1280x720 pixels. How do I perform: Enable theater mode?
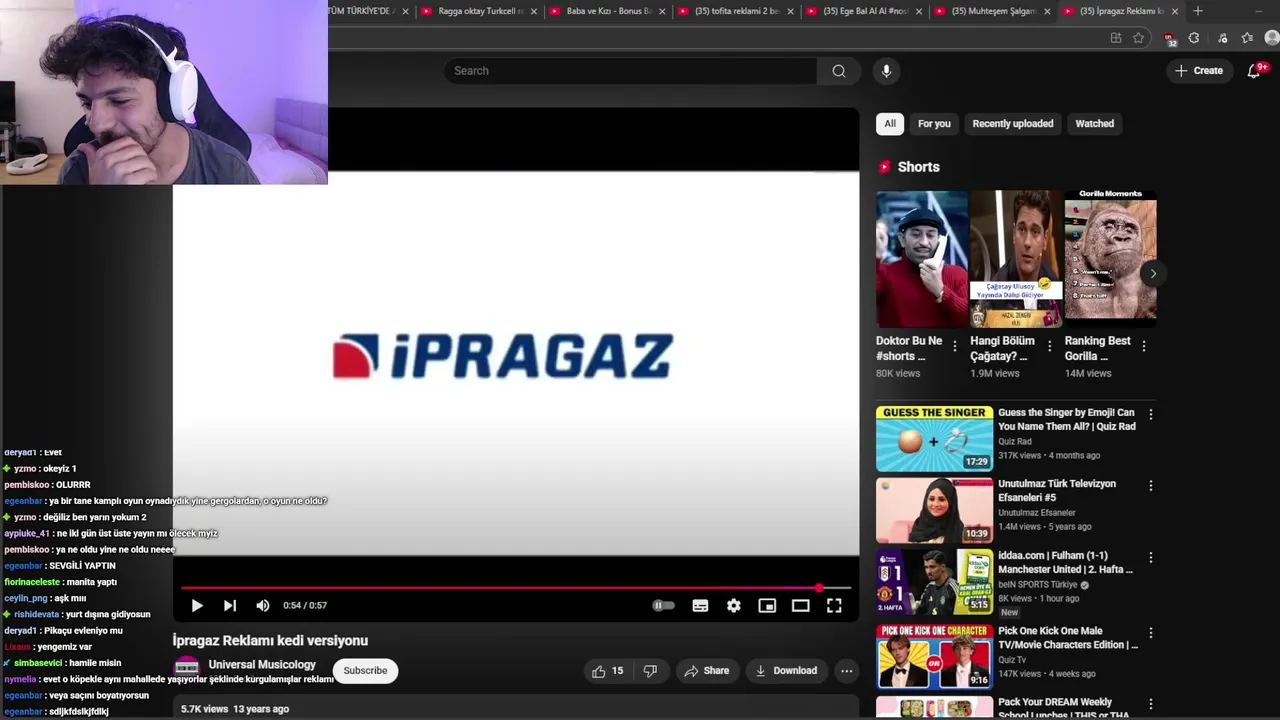click(x=800, y=605)
